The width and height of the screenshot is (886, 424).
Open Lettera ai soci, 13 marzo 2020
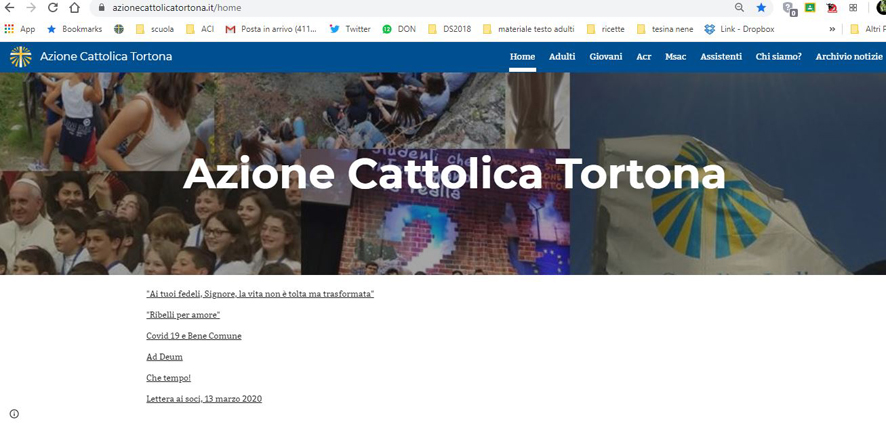pos(204,399)
